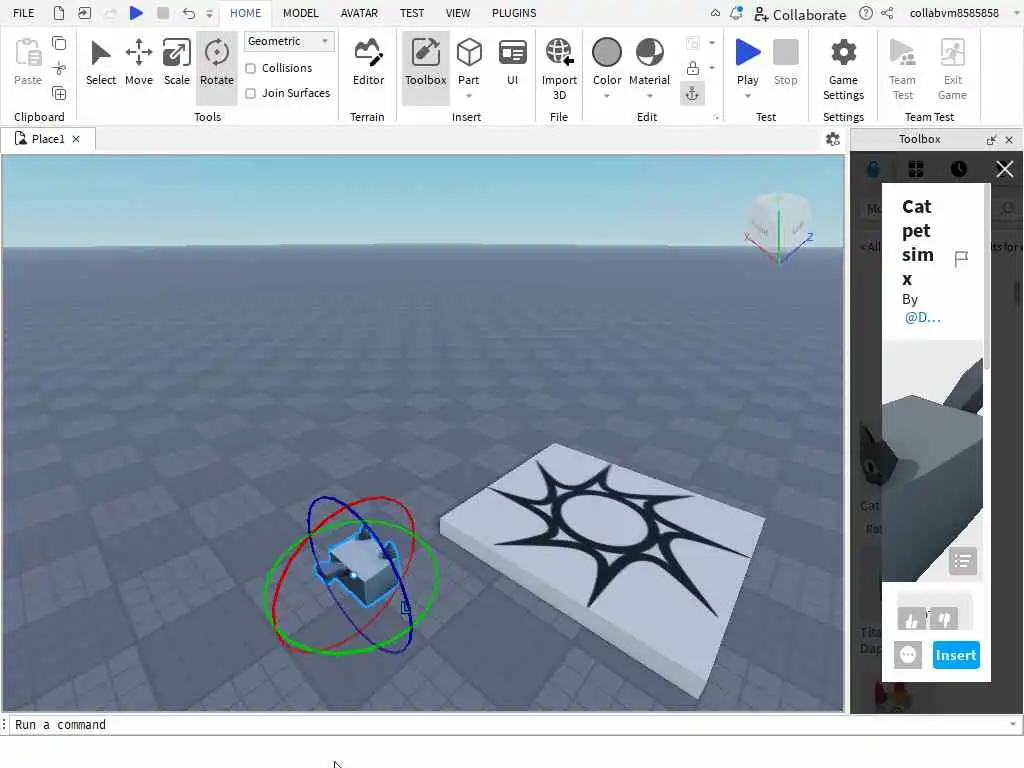
Task: Switch to Toolbox Recent clock tab
Action: [958, 169]
